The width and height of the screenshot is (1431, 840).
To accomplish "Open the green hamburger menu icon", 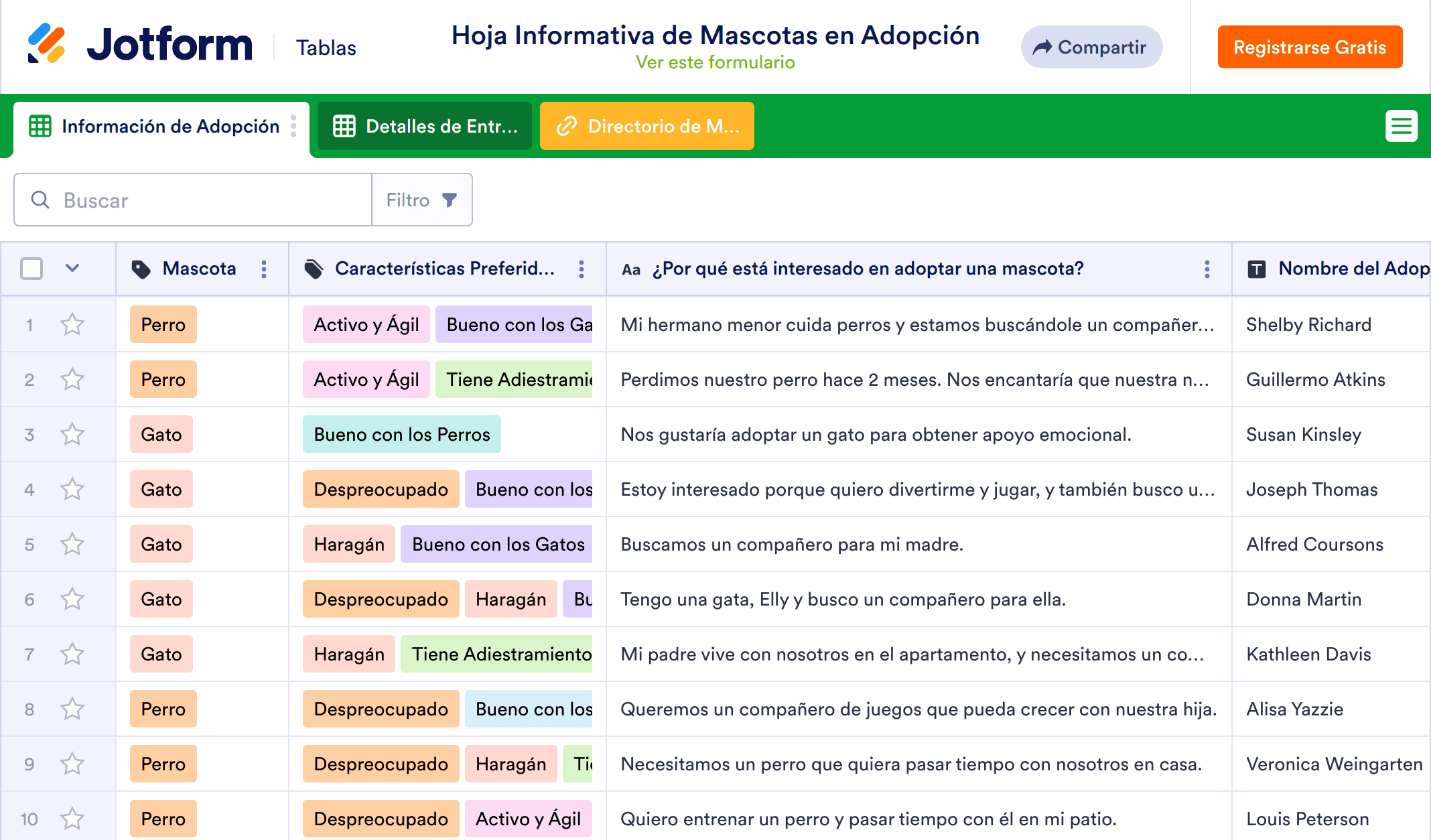I will point(1401,126).
